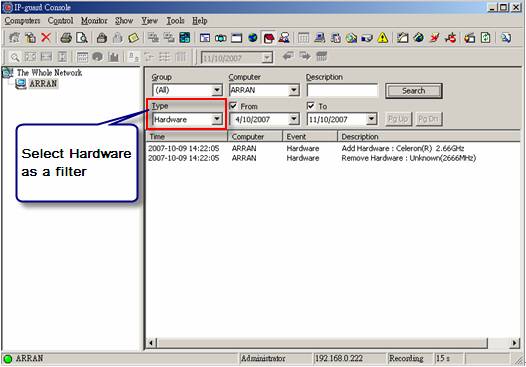Open the Group dropdown showing (All)
526x367 pixels.
click(x=216, y=90)
